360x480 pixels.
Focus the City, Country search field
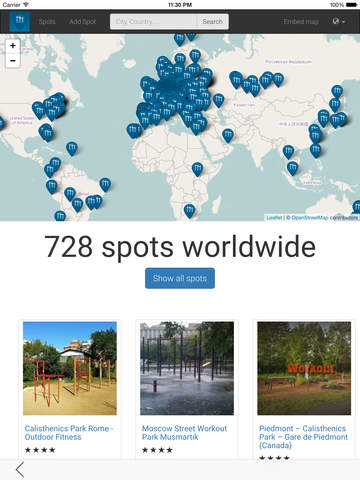click(x=154, y=21)
